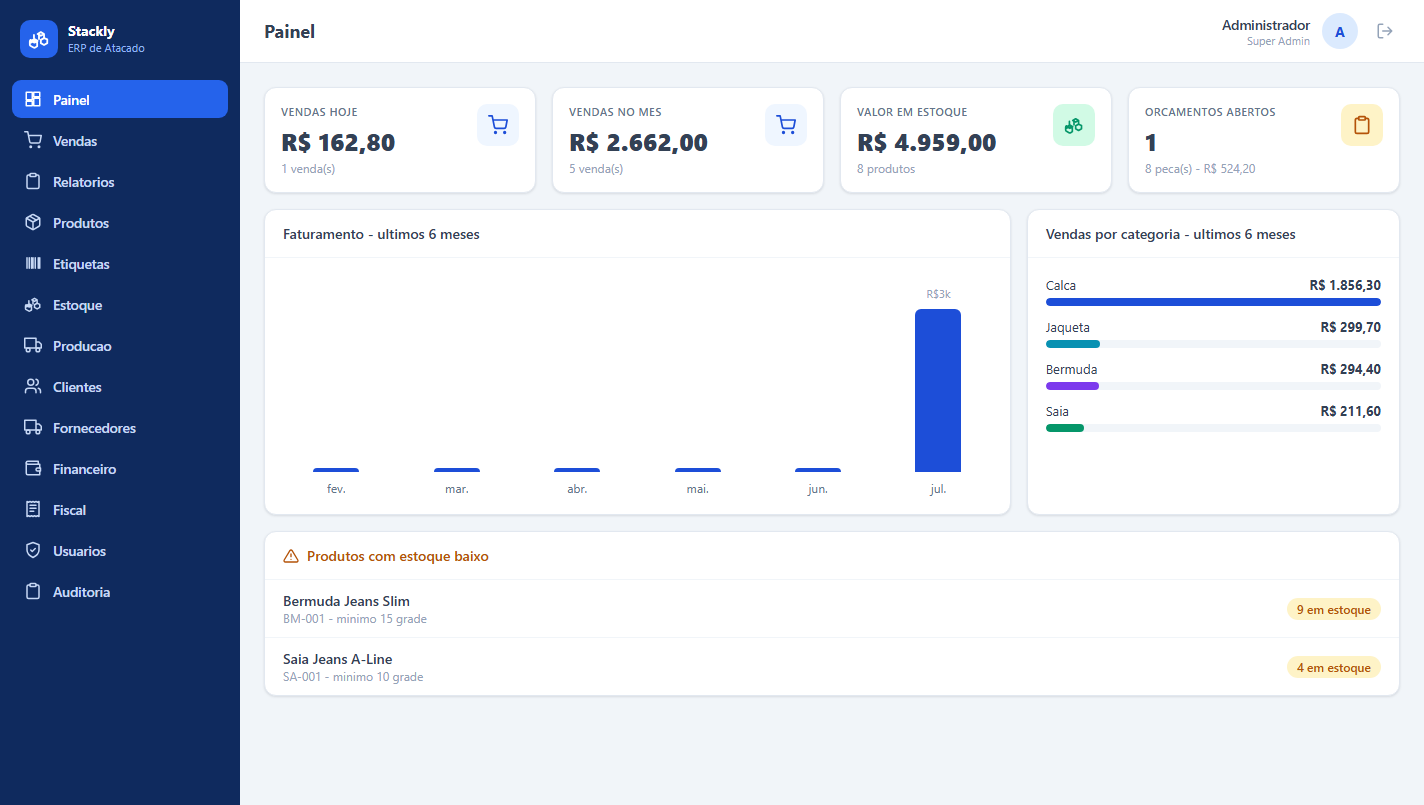The image size is (1424, 805).
Task: Open the Producao label in the sidebar
Action: [82, 346]
